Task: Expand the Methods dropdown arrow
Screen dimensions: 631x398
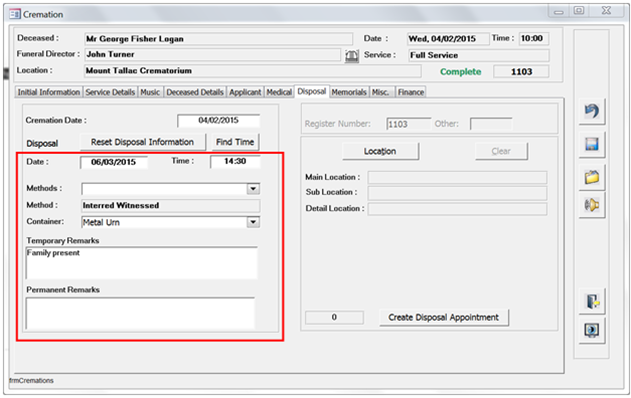Action: [x=253, y=188]
